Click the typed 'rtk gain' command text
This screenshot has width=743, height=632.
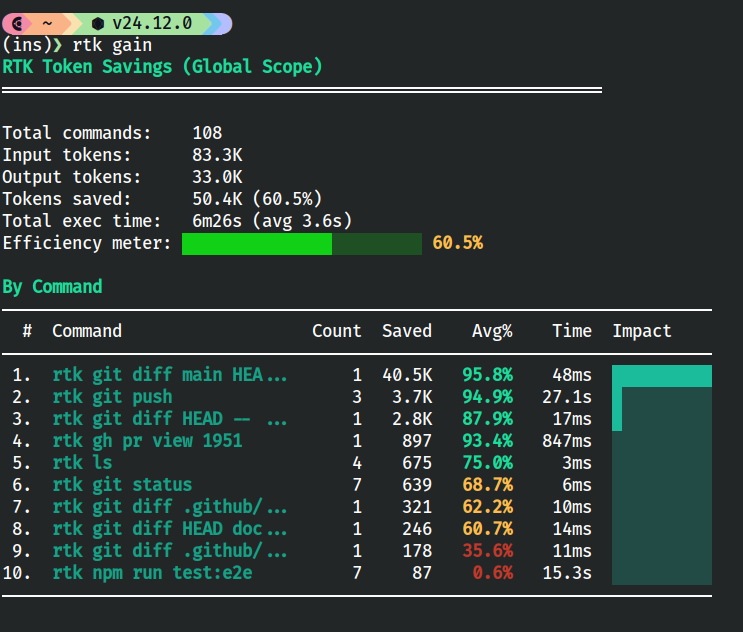click(112, 45)
